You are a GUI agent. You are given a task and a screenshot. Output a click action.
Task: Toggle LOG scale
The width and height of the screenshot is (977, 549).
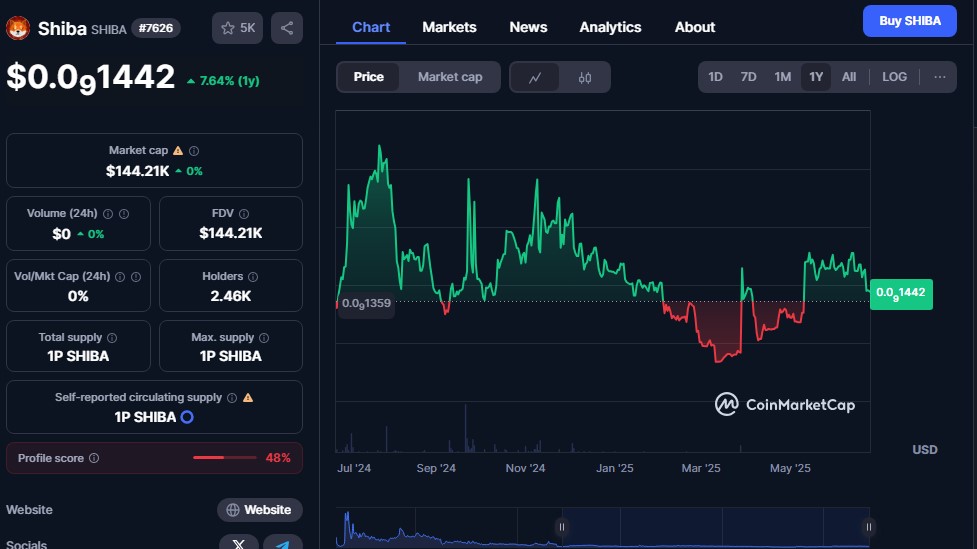pyautogui.click(x=894, y=77)
